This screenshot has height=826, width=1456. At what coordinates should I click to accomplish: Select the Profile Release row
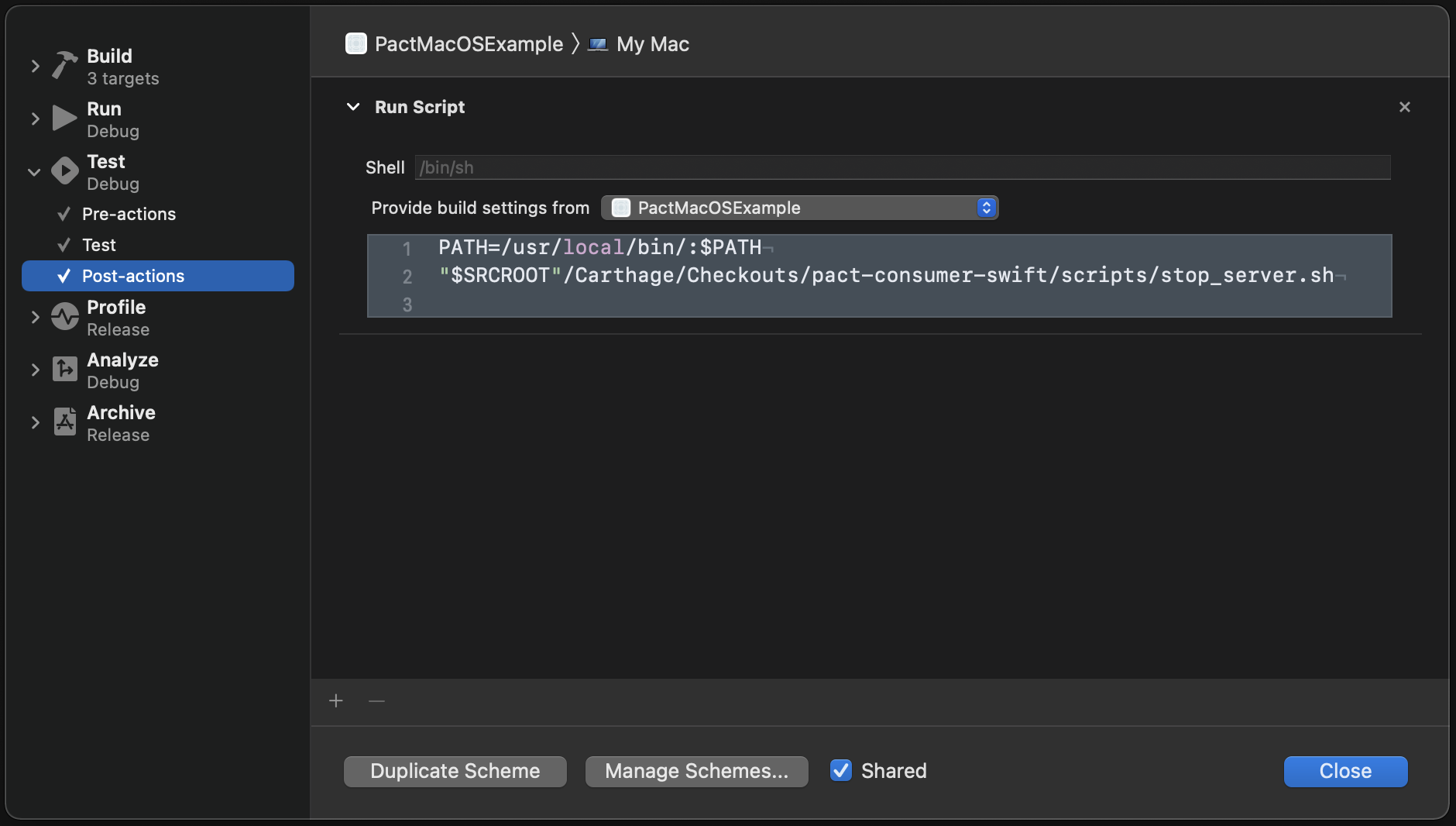point(158,318)
